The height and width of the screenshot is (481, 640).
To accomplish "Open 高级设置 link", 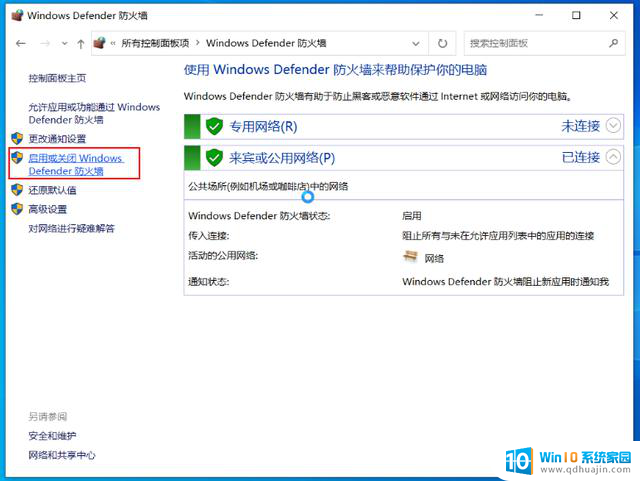I will (47, 209).
